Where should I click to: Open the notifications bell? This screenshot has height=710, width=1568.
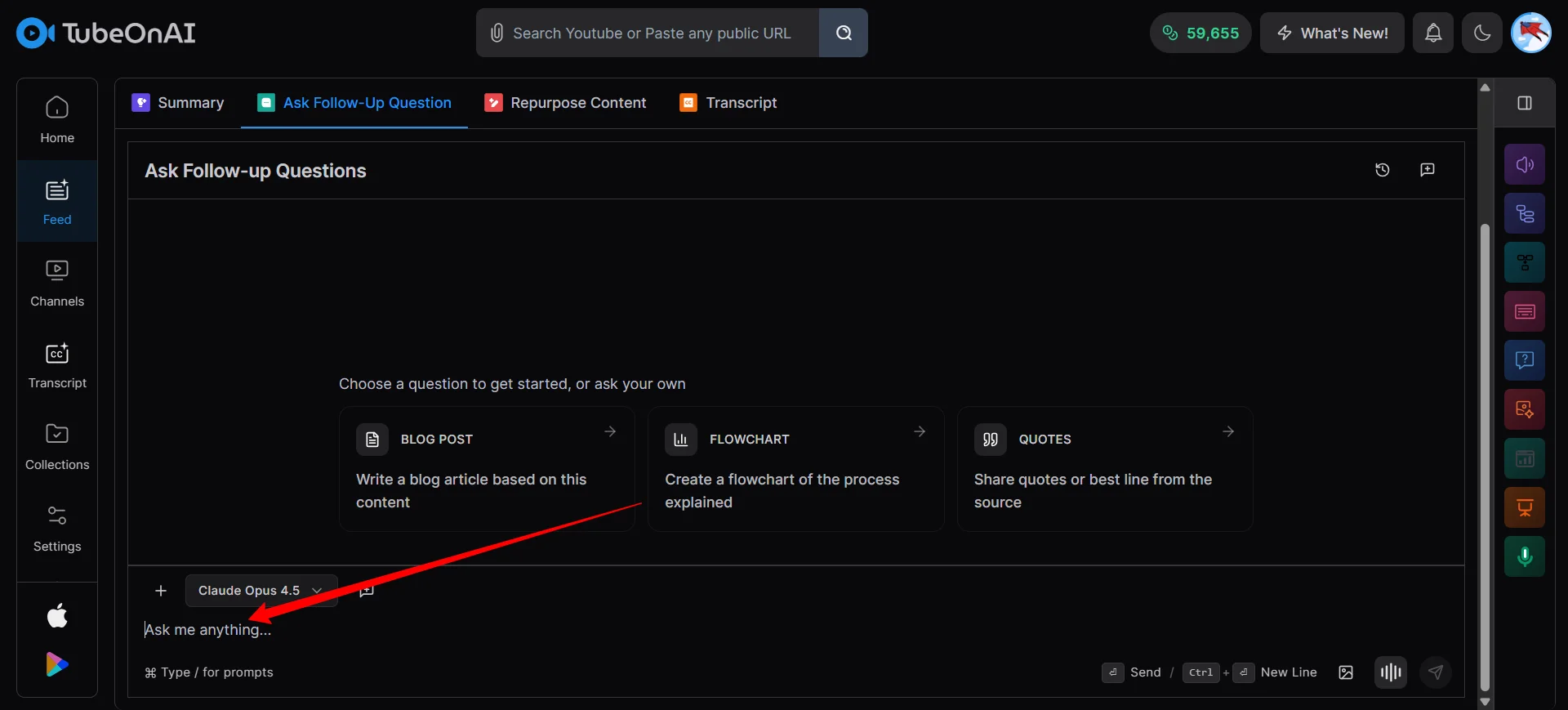tap(1433, 33)
